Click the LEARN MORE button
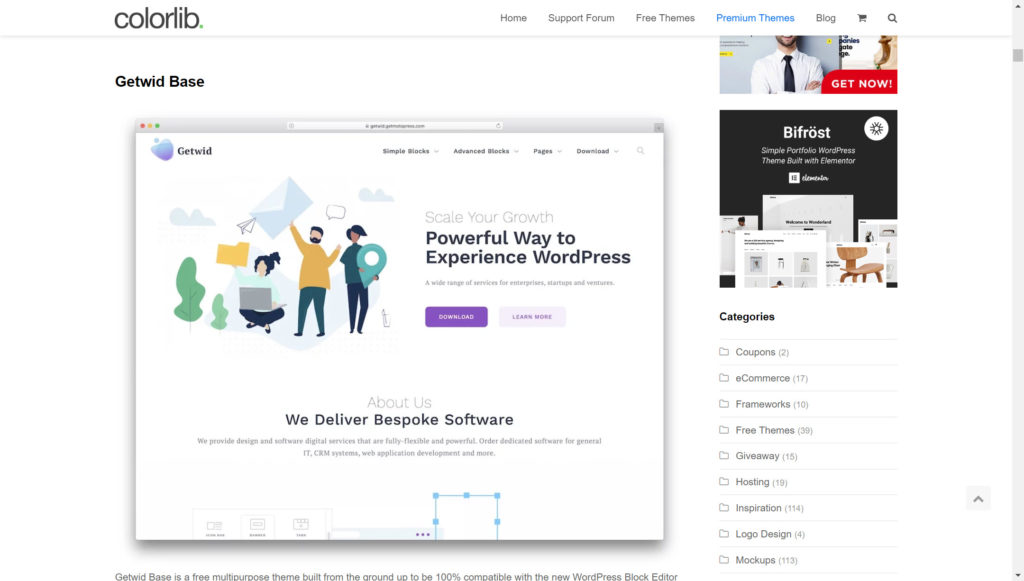1024x581 pixels. click(x=532, y=317)
